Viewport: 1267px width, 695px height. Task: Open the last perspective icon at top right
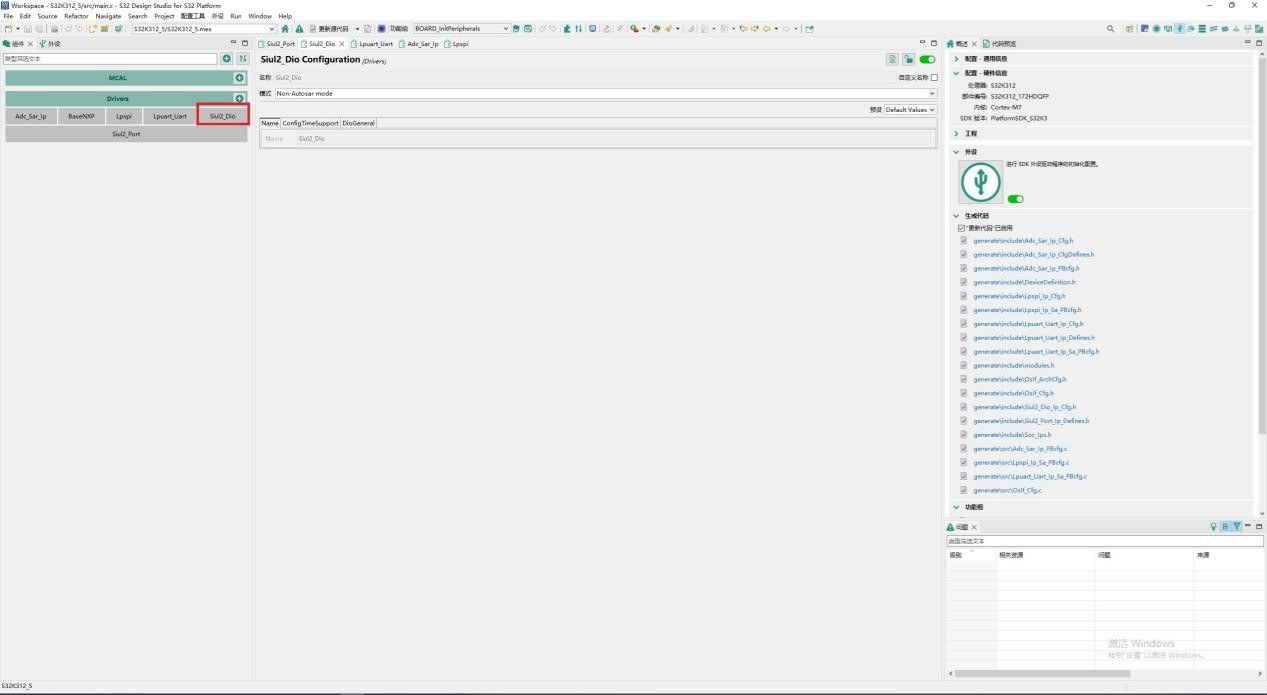coord(1258,29)
